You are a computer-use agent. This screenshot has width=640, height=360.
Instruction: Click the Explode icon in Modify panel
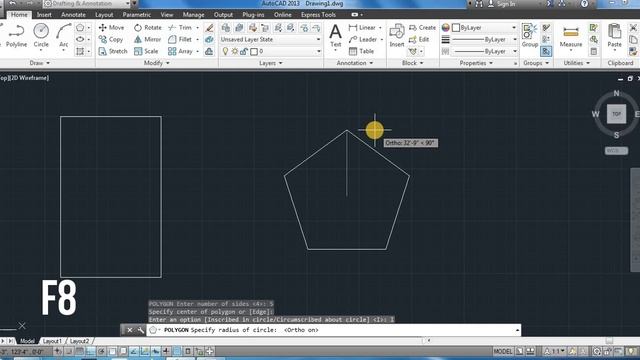[x=209, y=39]
